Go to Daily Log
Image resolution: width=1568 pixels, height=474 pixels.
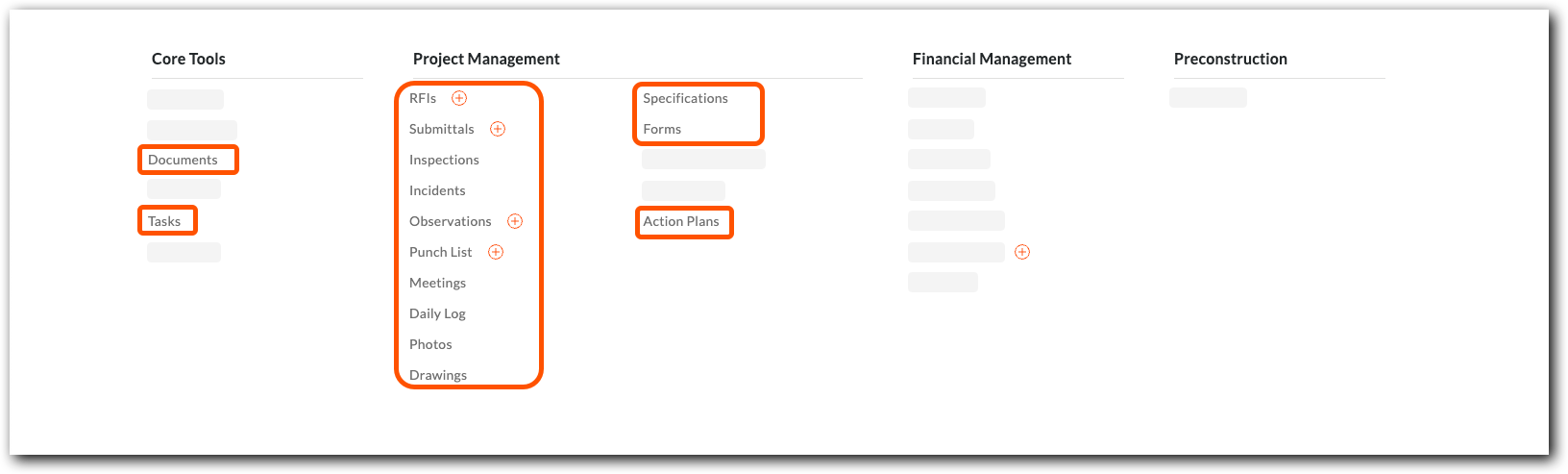(437, 313)
